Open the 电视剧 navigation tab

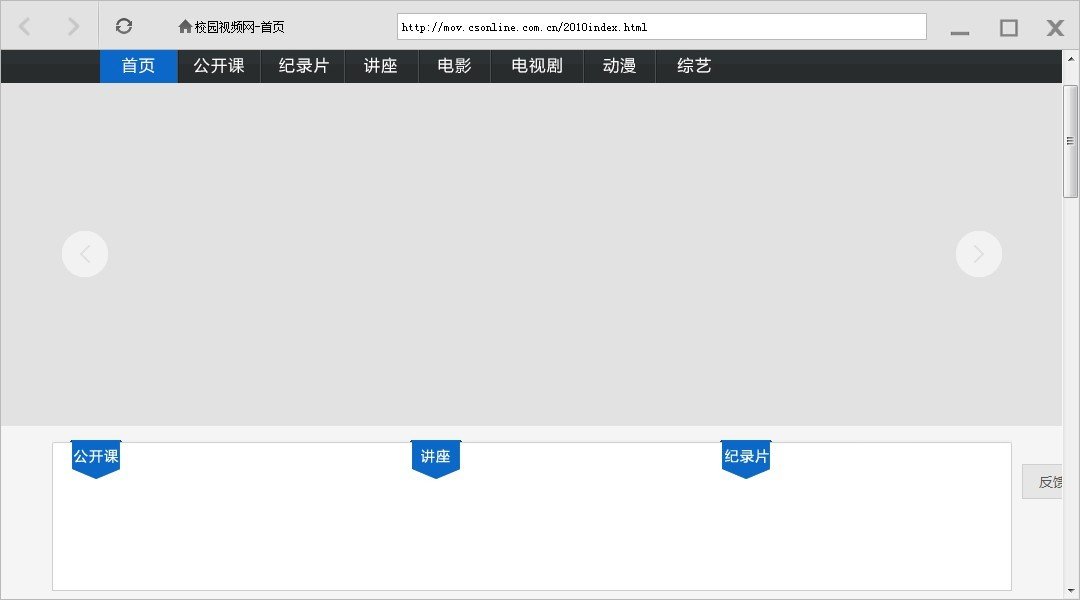click(x=537, y=67)
